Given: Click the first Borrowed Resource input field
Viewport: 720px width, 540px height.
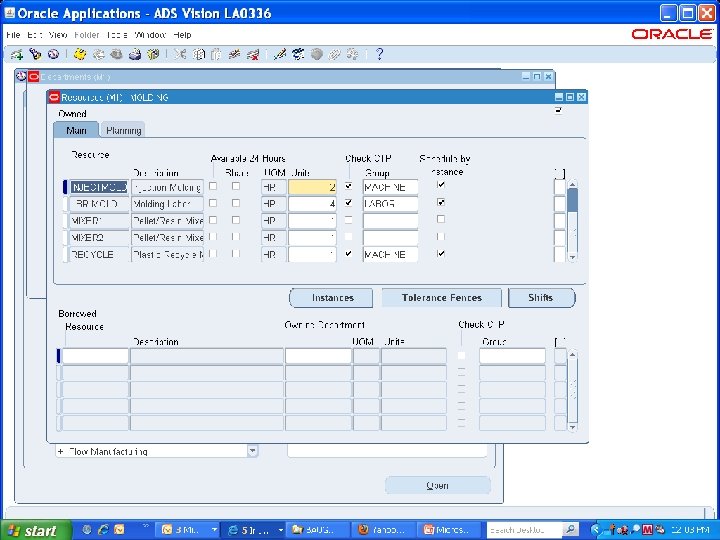Looking at the screenshot, I should (95, 356).
